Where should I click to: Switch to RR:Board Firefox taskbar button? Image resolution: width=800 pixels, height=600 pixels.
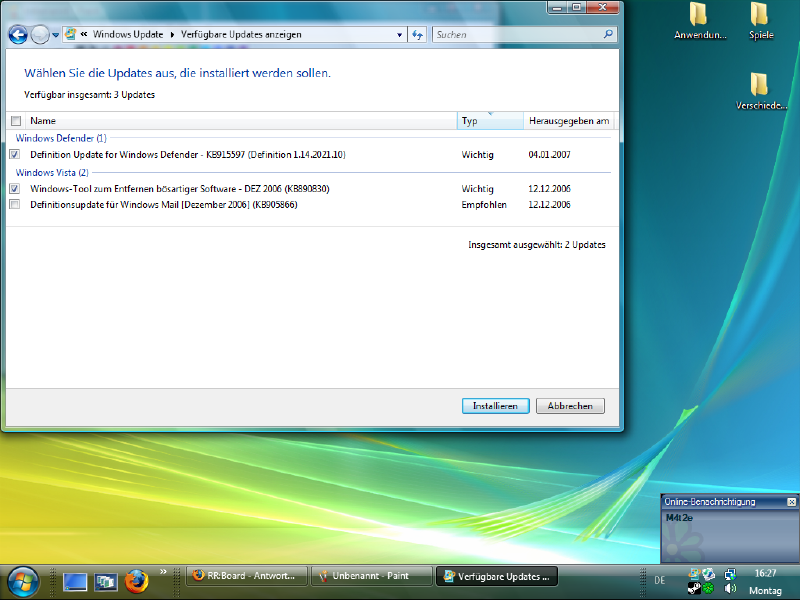click(x=247, y=576)
